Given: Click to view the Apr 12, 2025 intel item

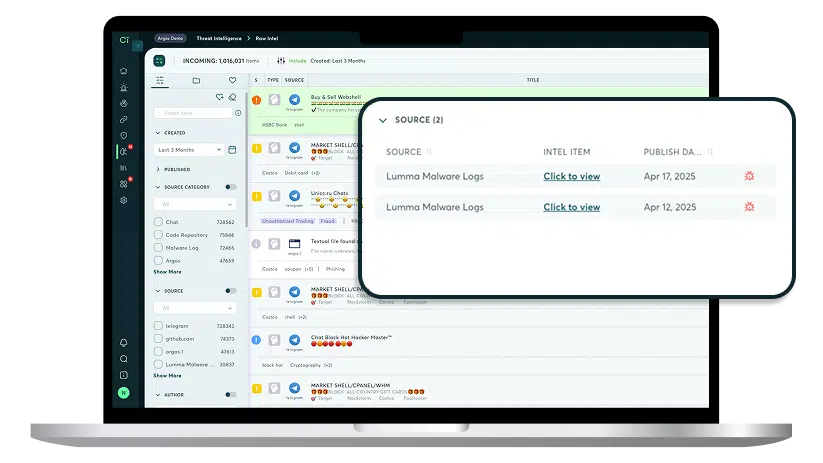Looking at the screenshot, I should [571, 207].
